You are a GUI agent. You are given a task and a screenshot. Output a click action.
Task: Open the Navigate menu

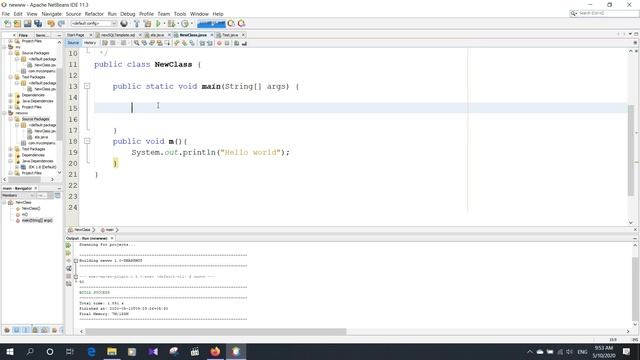pyautogui.click(x=51, y=14)
